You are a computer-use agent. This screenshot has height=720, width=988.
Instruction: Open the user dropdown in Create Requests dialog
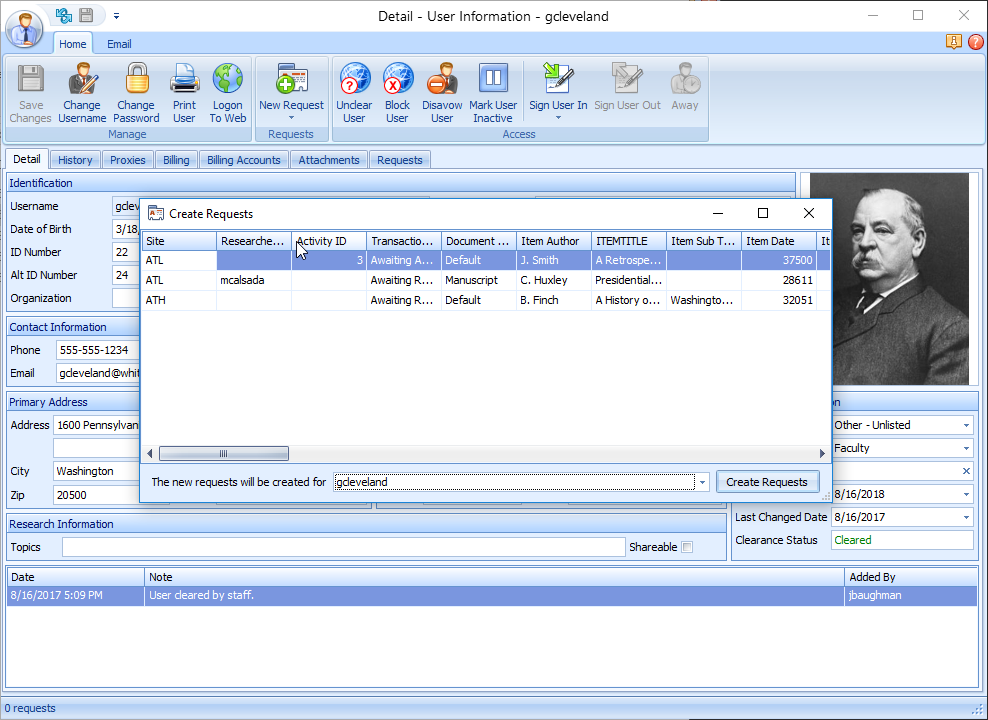(x=700, y=481)
